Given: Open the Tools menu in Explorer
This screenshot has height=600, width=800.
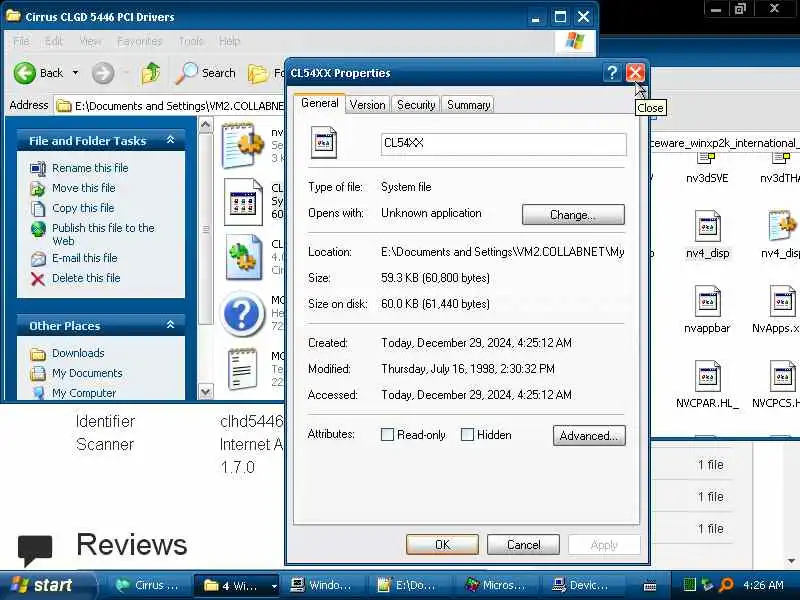Looking at the screenshot, I should click(191, 41).
